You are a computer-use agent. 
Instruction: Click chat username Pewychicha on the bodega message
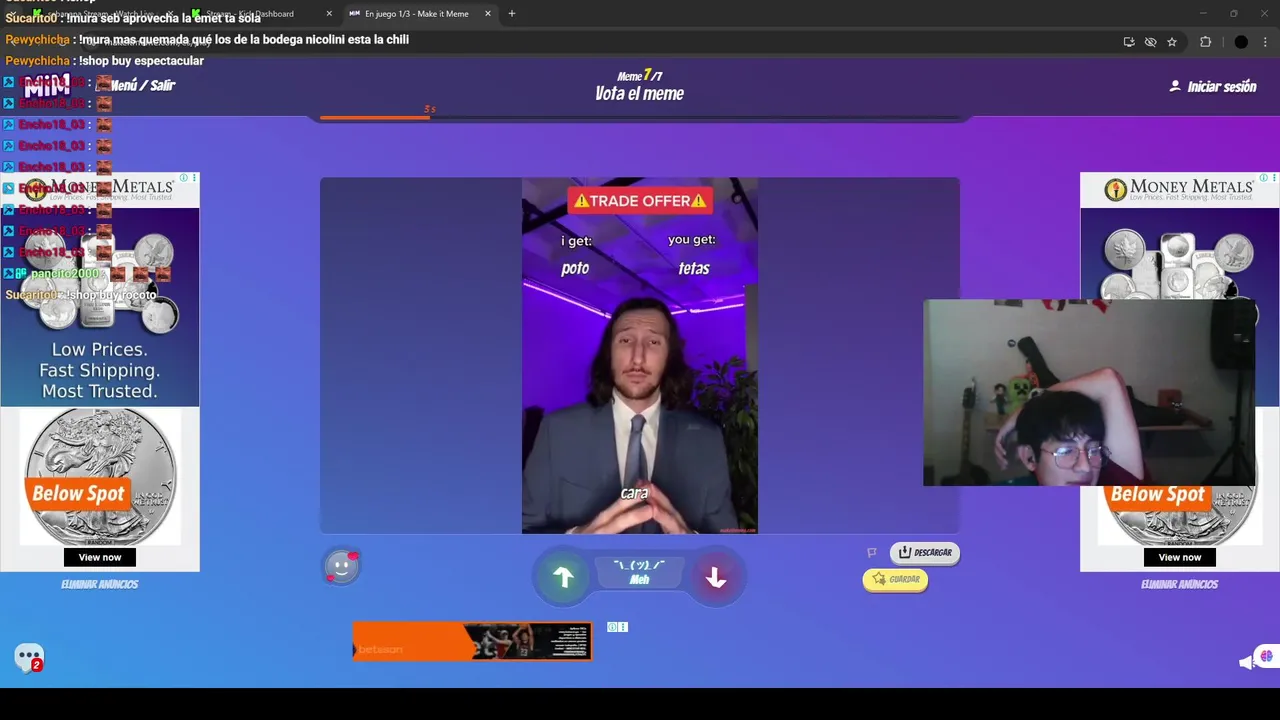pos(37,40)
